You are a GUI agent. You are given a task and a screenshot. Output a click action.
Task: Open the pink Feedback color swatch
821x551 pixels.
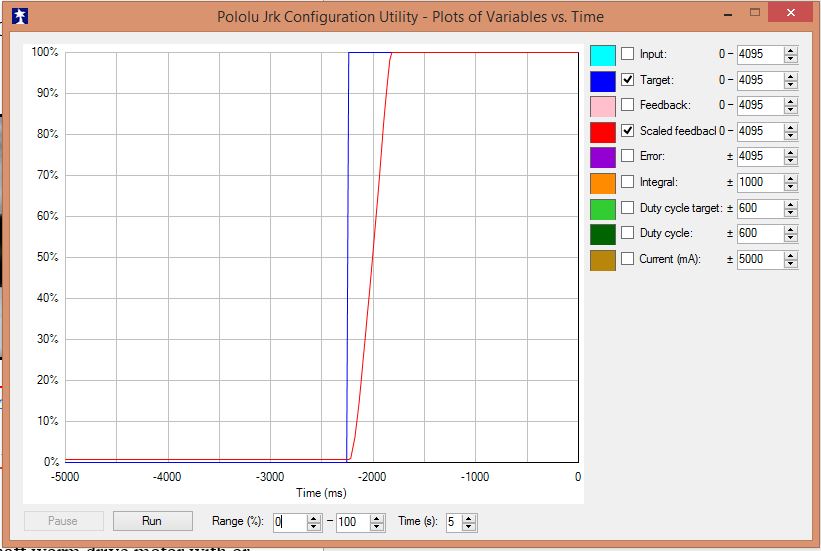point(603,106)
